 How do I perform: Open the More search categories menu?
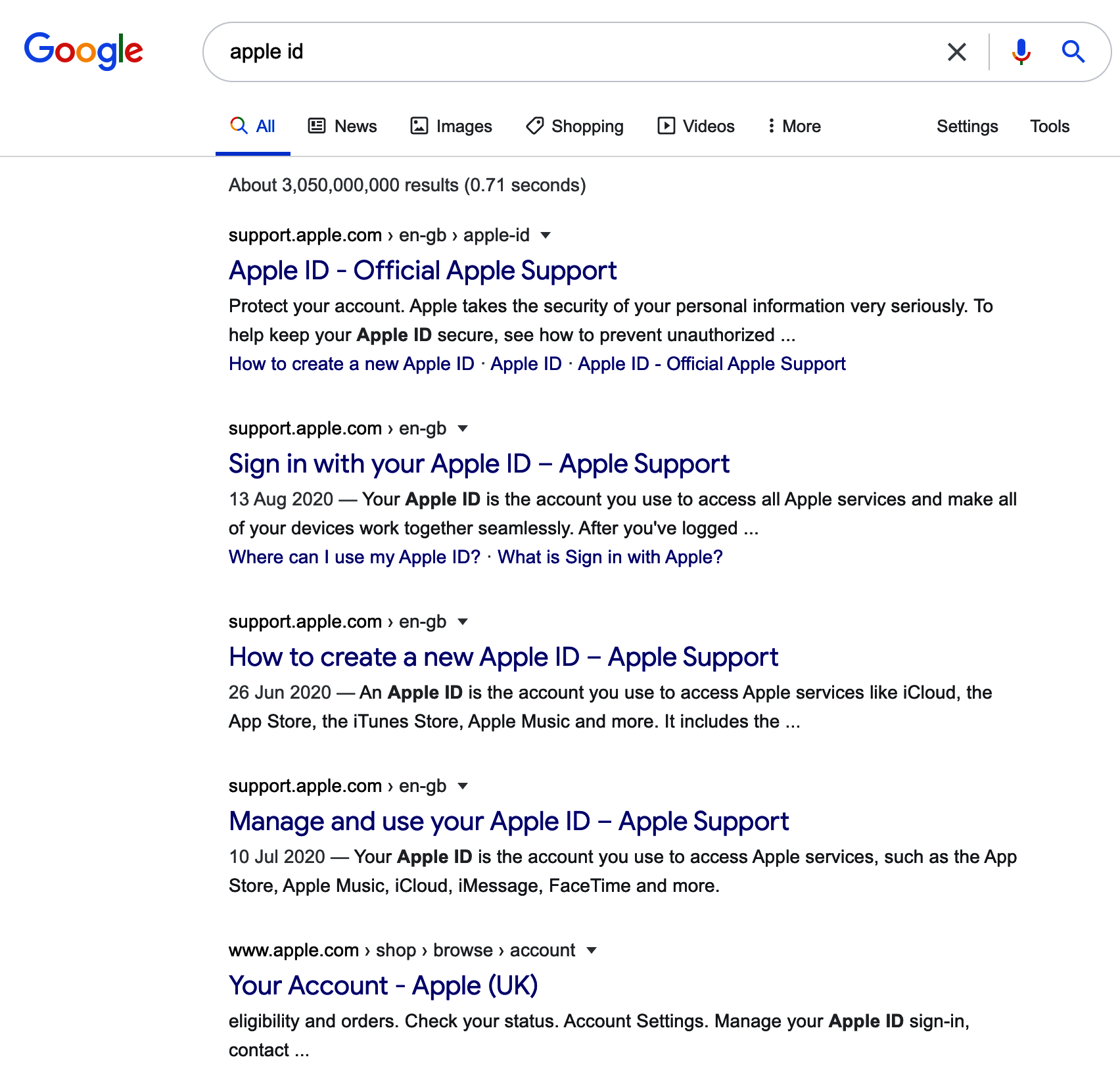[794, 126]
